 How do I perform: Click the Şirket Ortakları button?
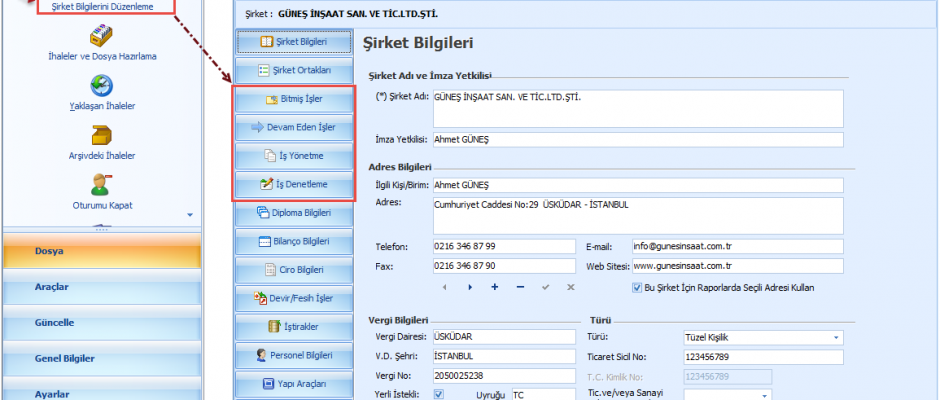click(x=293, y=70)
